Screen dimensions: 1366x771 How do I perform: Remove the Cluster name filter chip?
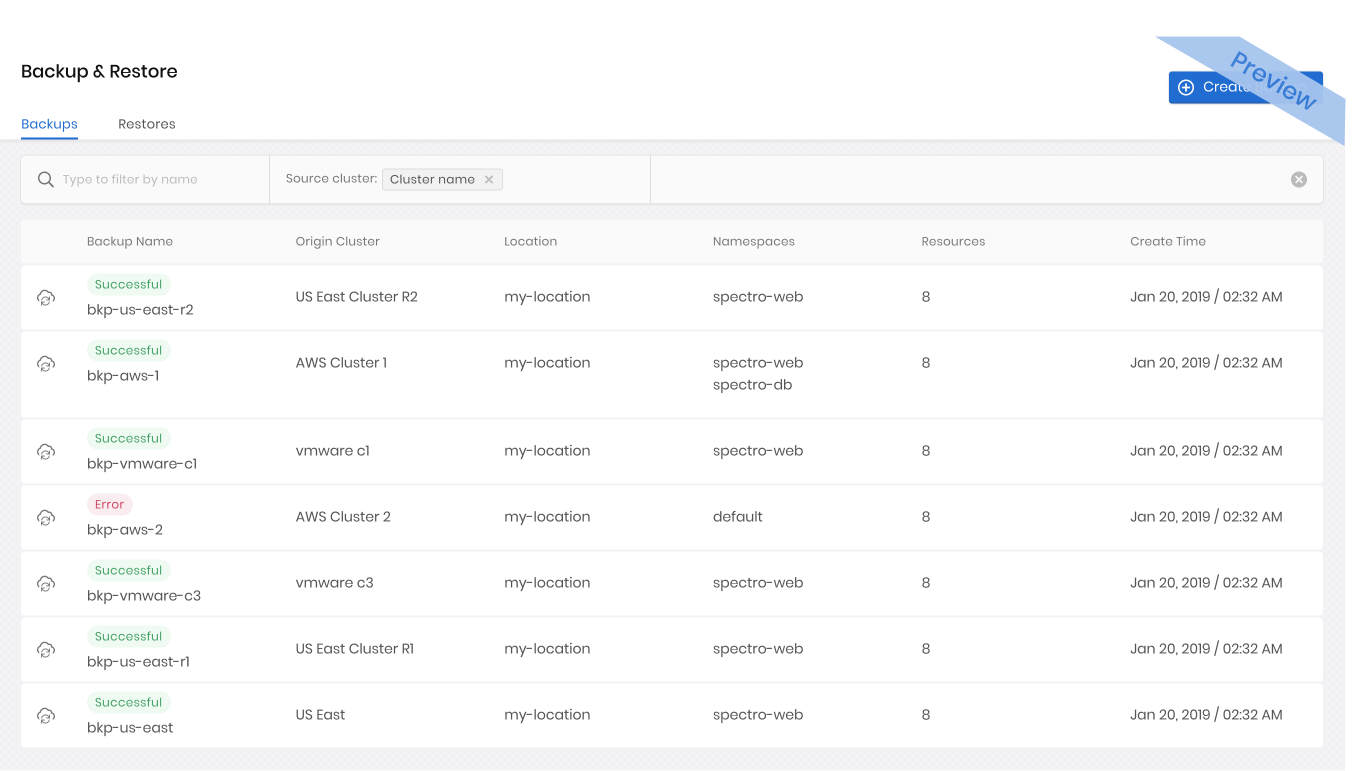489,179
